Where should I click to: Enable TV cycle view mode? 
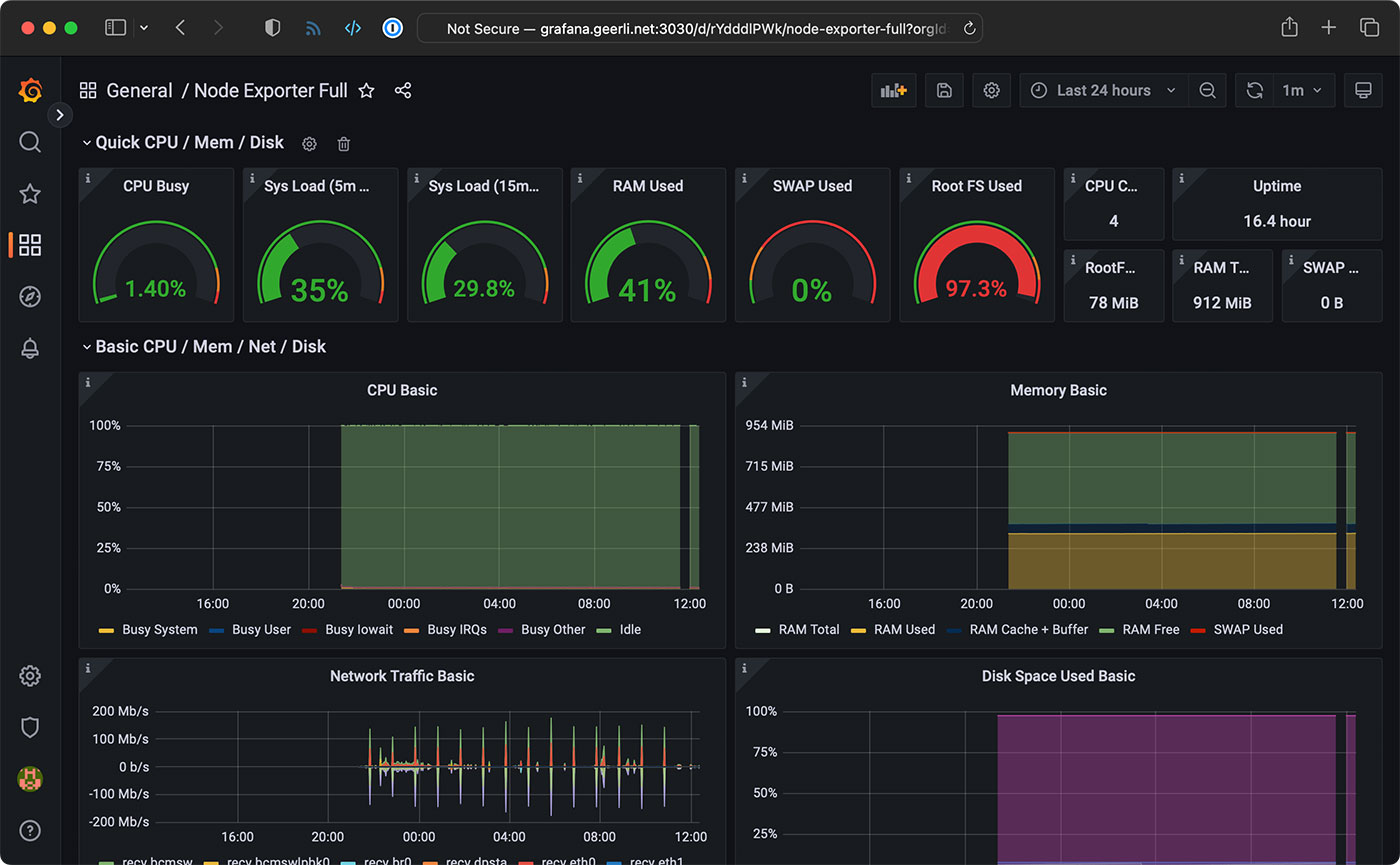(x=1363, y=90)
